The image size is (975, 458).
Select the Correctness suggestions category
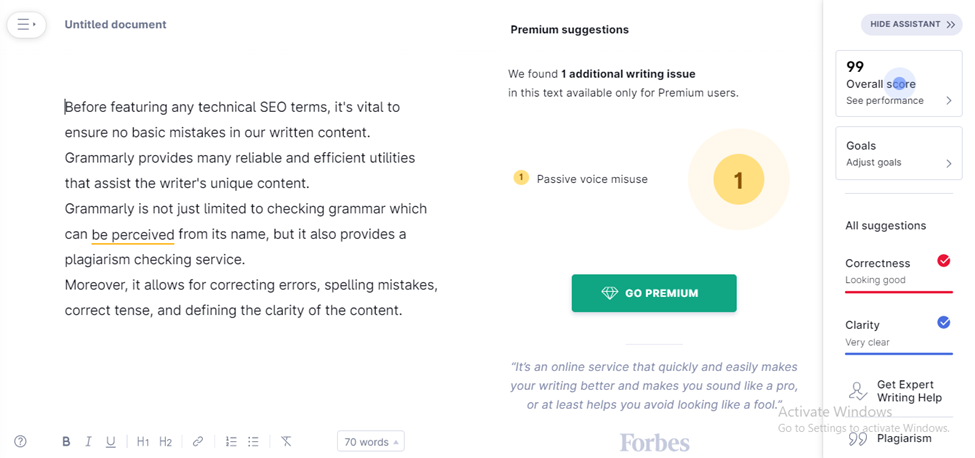coord(899,272)
